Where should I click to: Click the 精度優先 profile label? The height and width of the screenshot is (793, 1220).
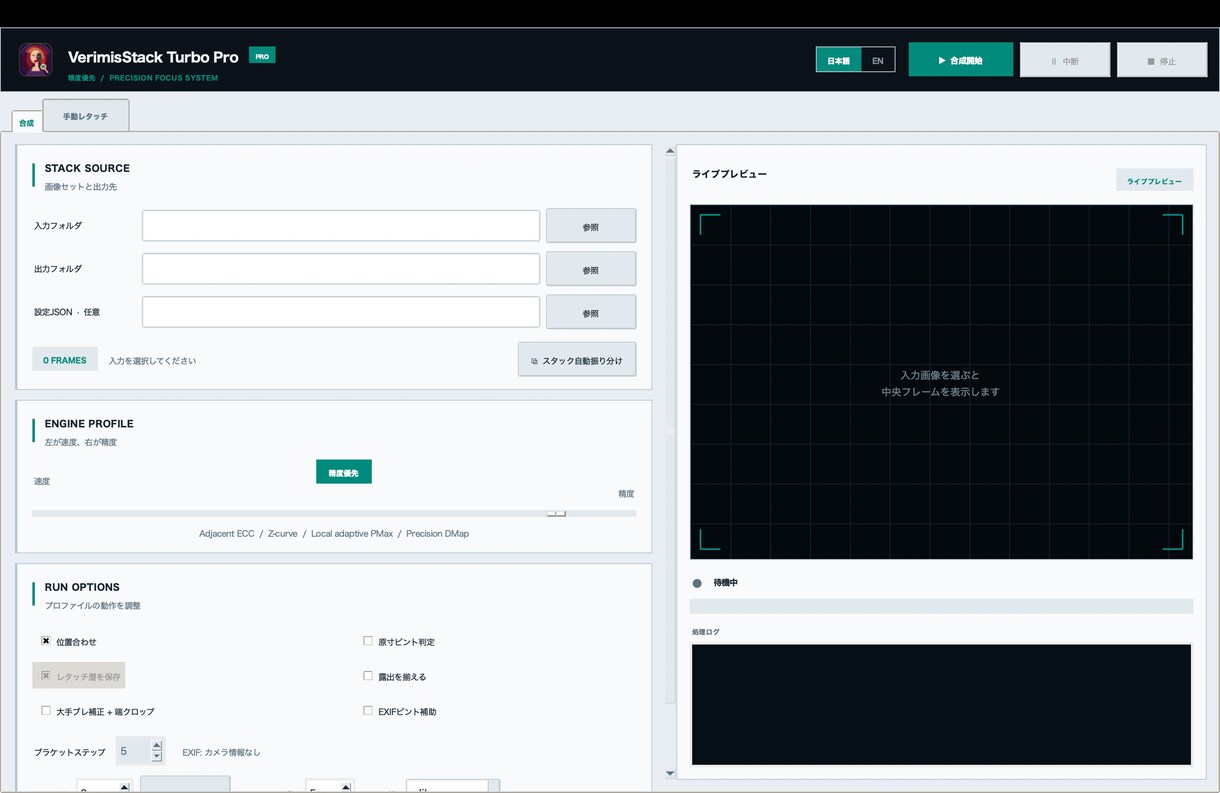344,472
